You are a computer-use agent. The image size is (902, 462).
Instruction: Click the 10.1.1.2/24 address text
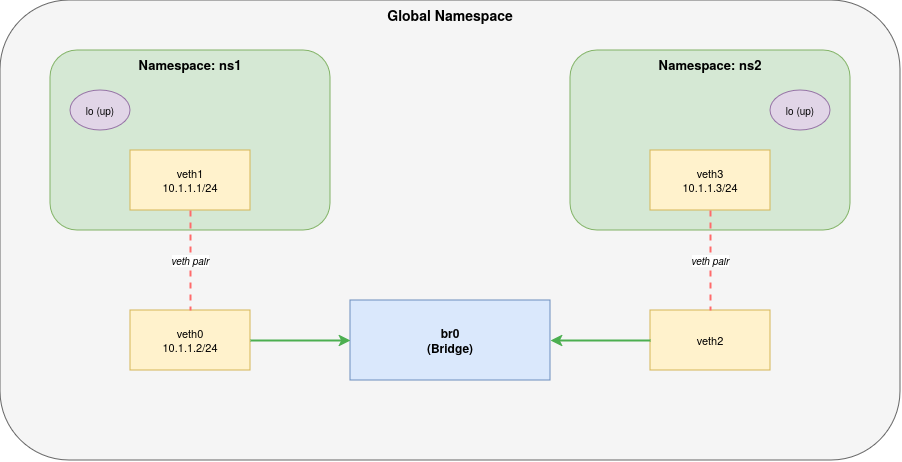tap(190, 348)
